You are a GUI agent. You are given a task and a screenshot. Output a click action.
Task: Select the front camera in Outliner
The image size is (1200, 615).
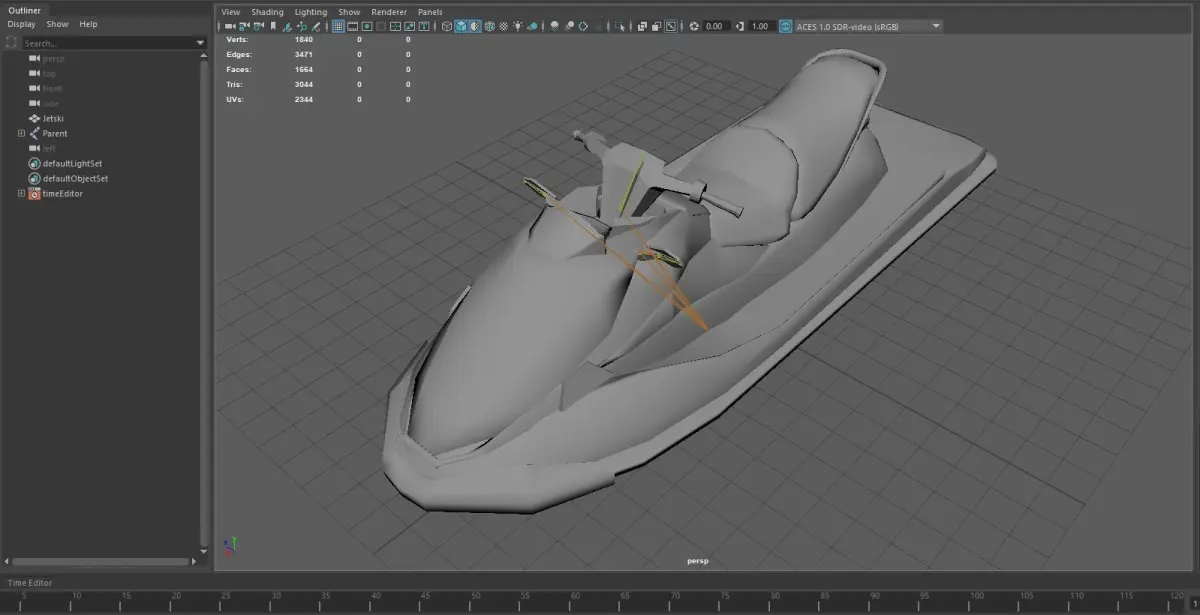(53, 88)
